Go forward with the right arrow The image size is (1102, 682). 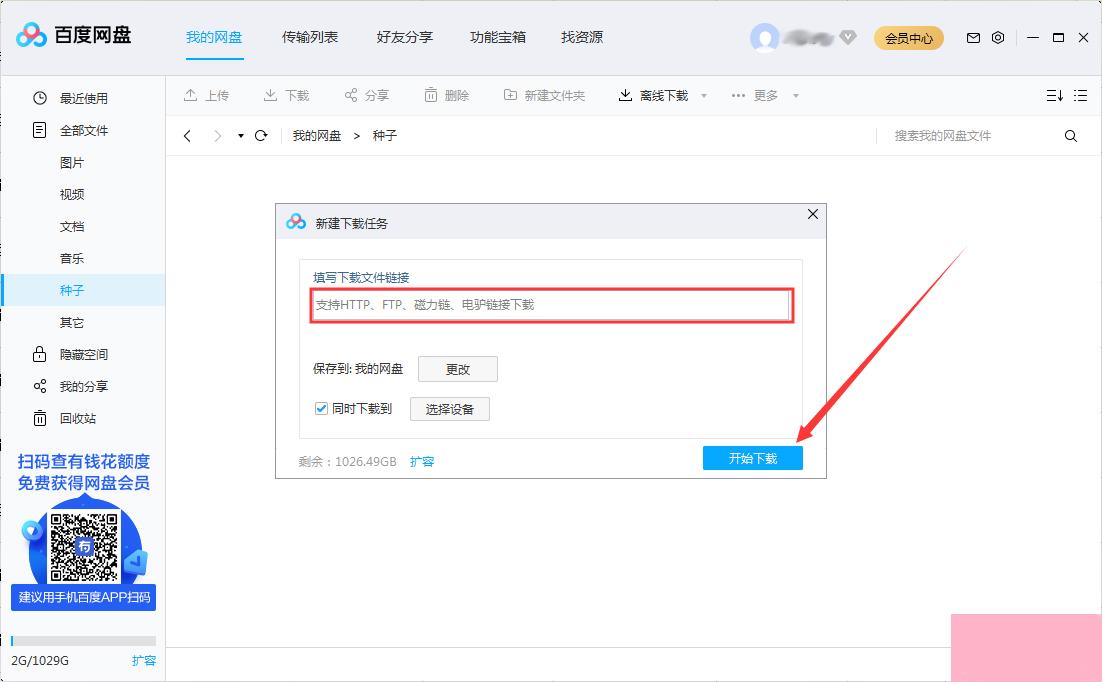click(x=217, y=136)
